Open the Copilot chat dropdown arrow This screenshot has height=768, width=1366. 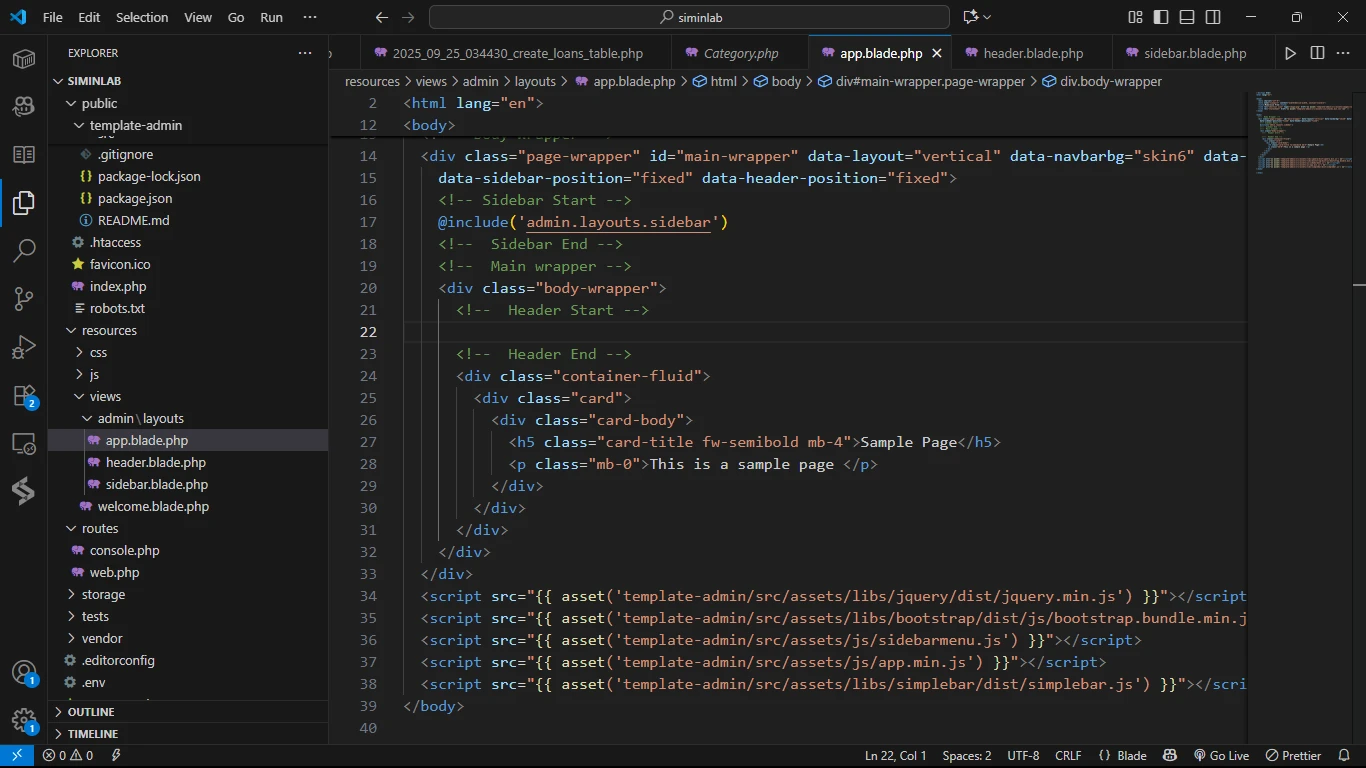tap(988, 17)
